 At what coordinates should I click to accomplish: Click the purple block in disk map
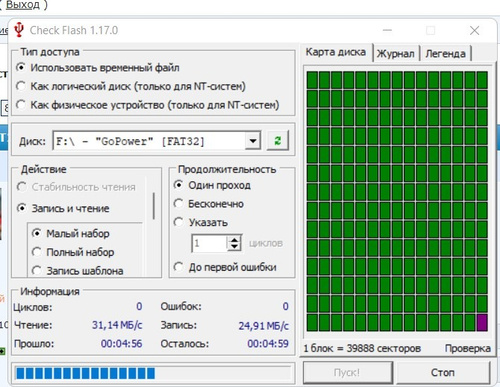(482, 322)
